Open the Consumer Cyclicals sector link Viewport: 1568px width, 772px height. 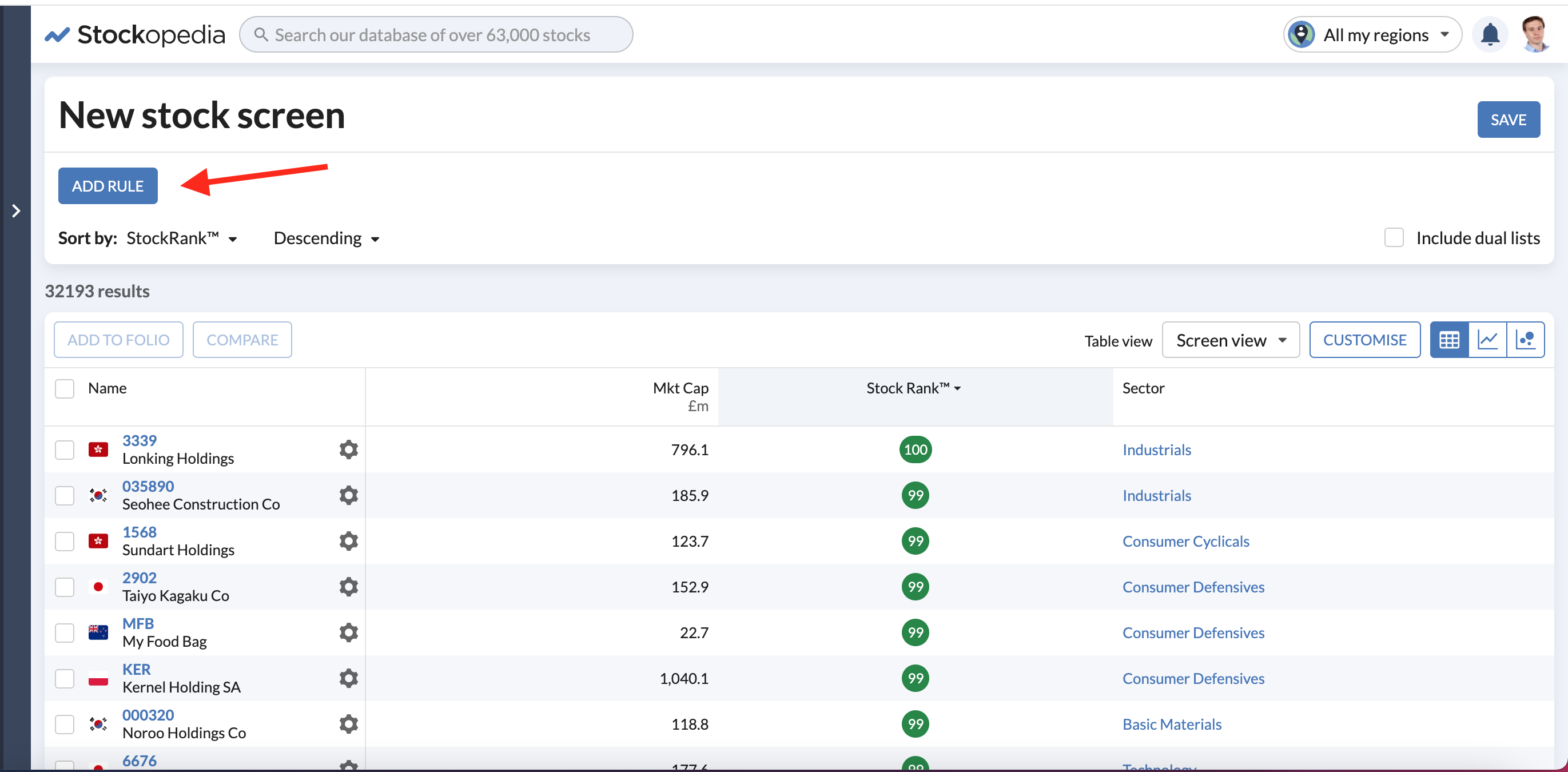pyautogui.click(x=1185, y=540)
